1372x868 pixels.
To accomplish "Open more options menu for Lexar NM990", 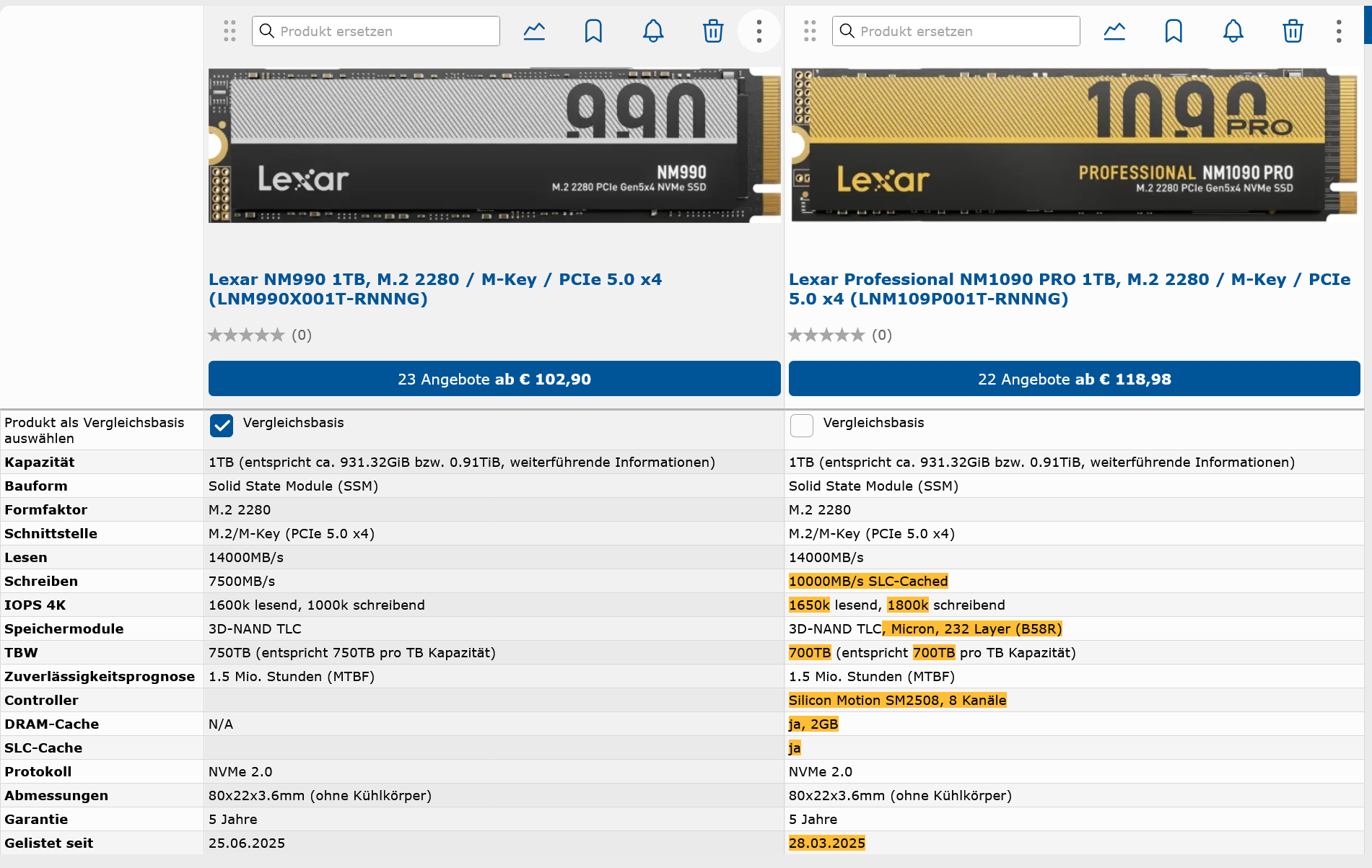I will pyautogui.click(x=759, y=31).
